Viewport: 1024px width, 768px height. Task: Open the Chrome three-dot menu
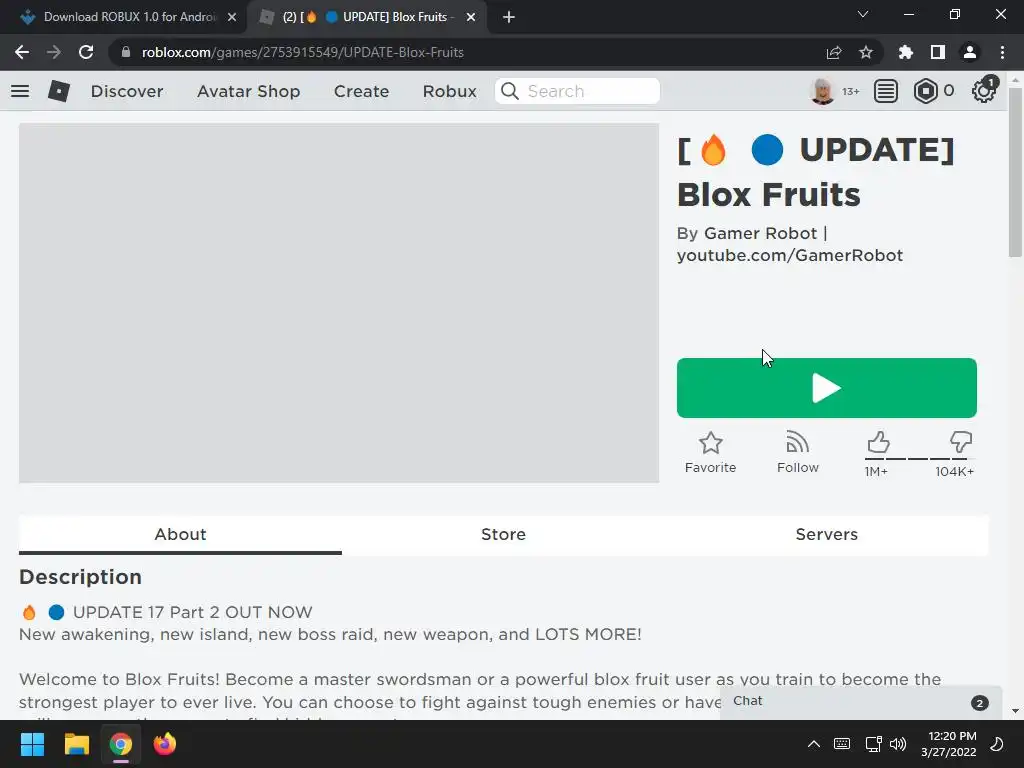click(x=1002, y=52)
